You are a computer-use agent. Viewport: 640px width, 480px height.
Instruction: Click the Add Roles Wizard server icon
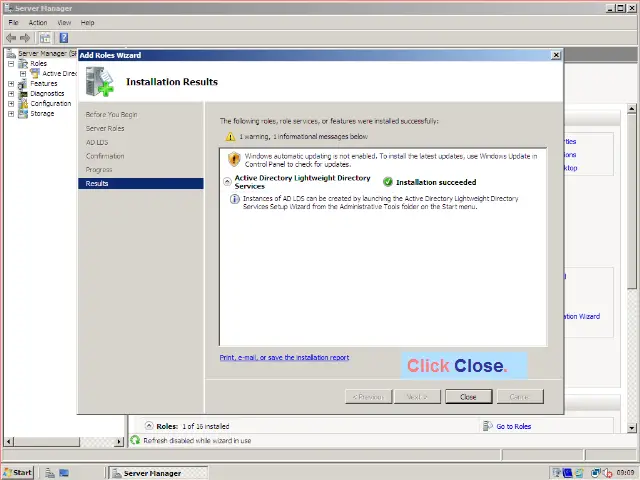click(x=99, y=82)
